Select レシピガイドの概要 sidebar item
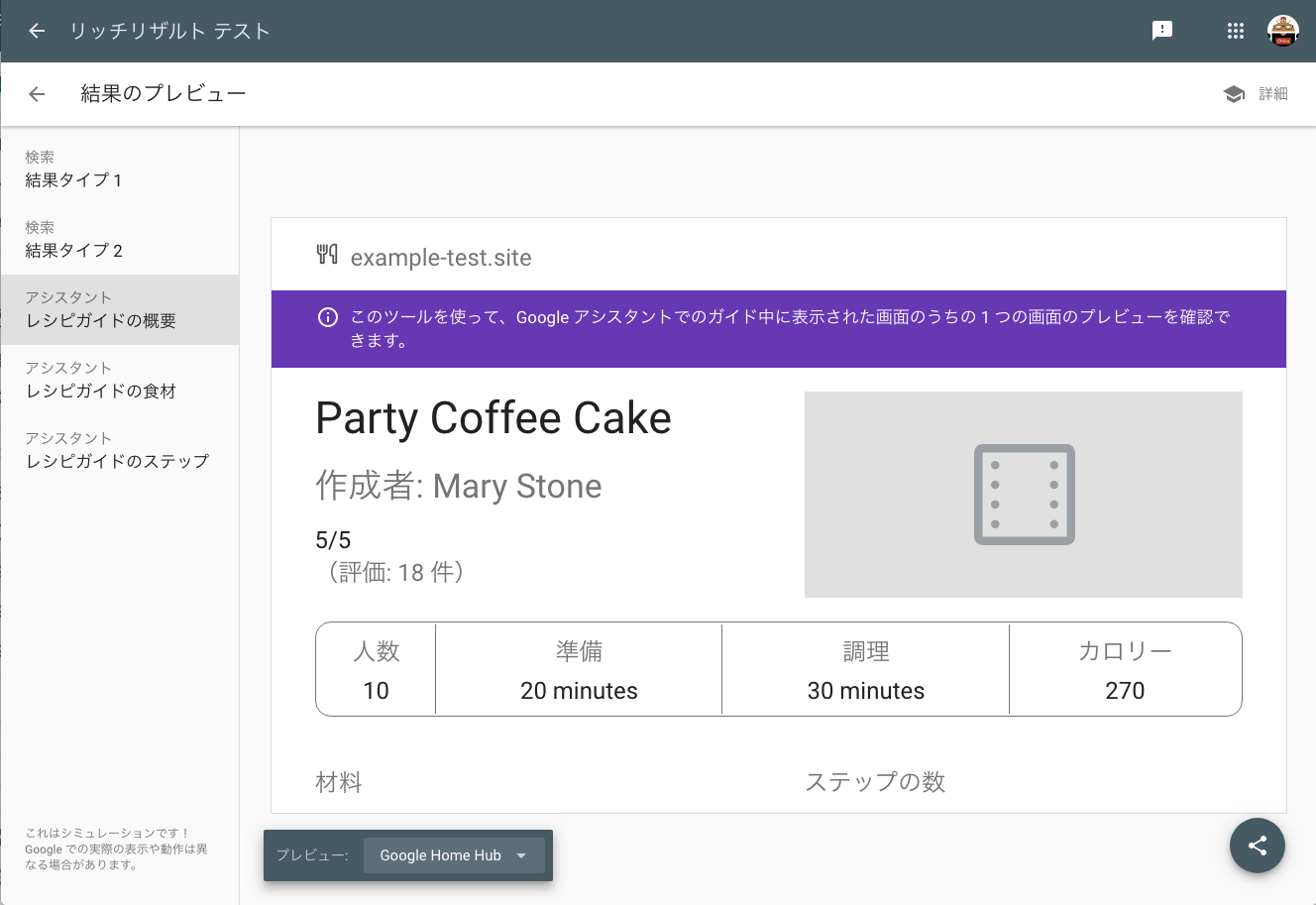The width and height of the screenshot is (1316, 905). pos(119,310)
